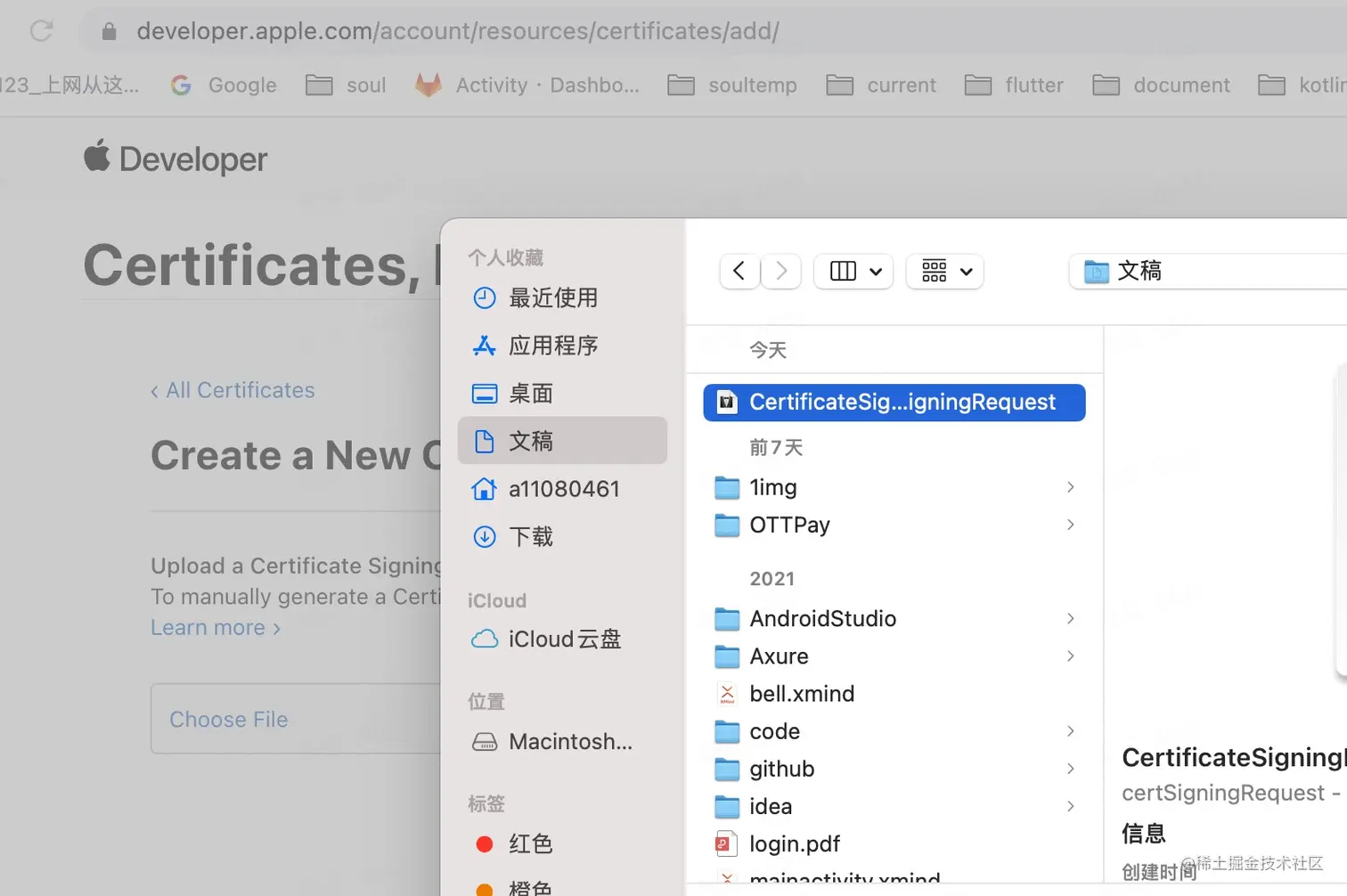
Task: Expand the idea folder chevron
Action: (x=1071, y=806)
